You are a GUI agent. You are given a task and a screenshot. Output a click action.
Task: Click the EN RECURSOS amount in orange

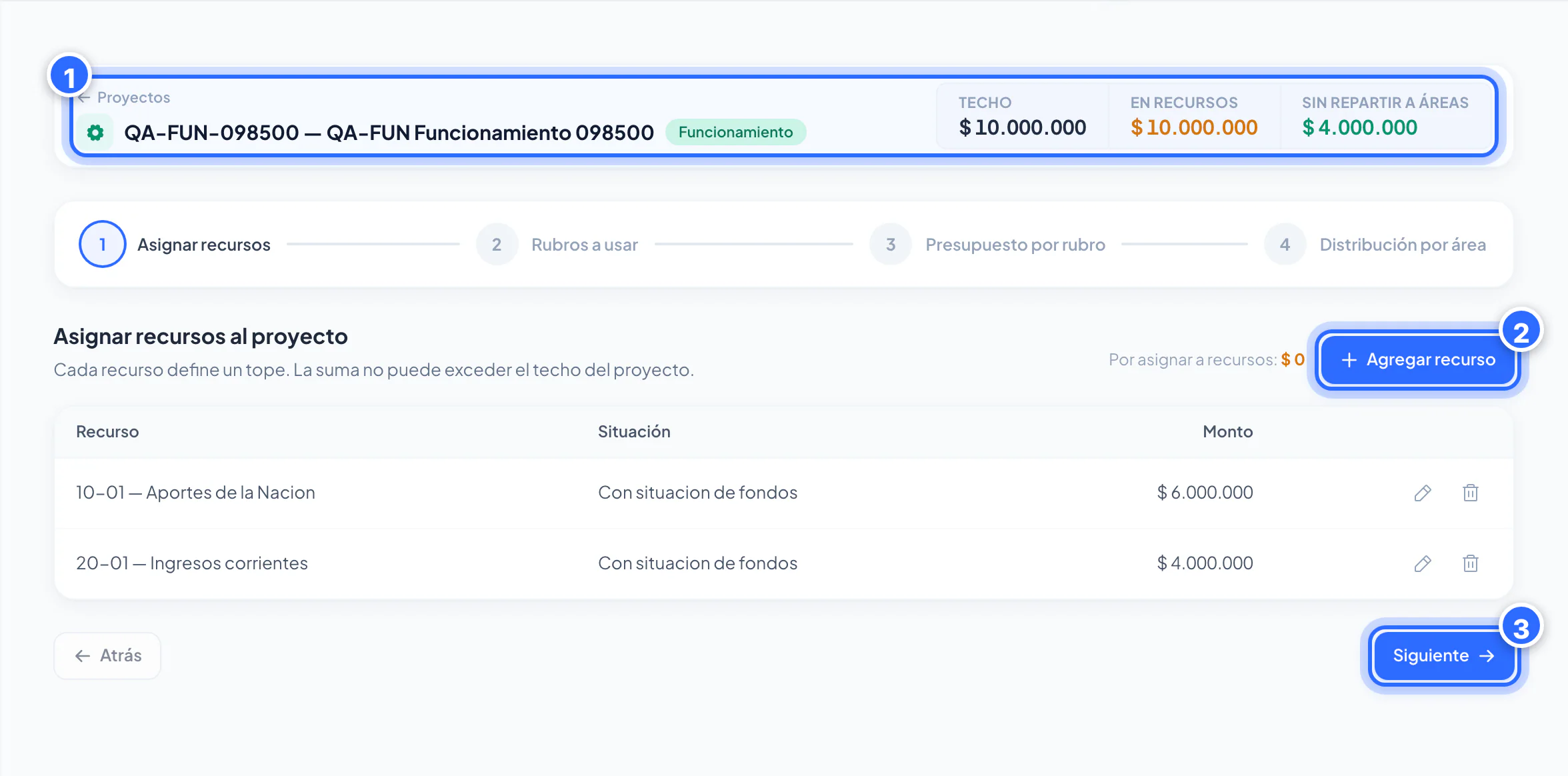pyautogui.click(x=1194, y=127)
